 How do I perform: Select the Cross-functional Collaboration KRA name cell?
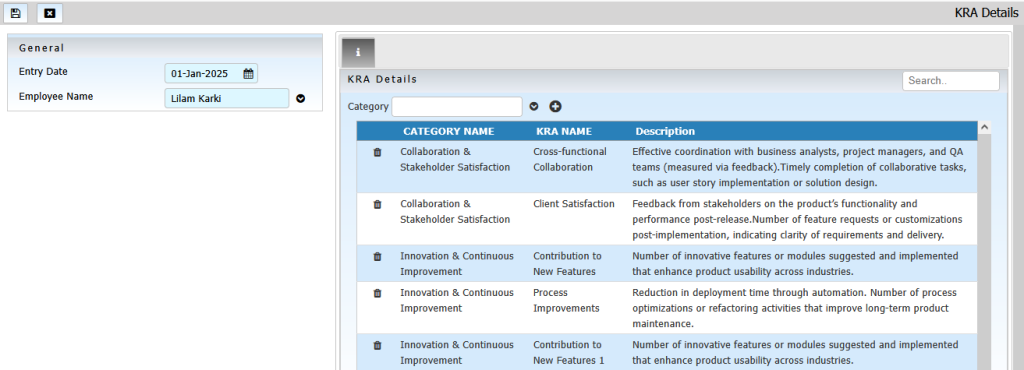[570, 159]
